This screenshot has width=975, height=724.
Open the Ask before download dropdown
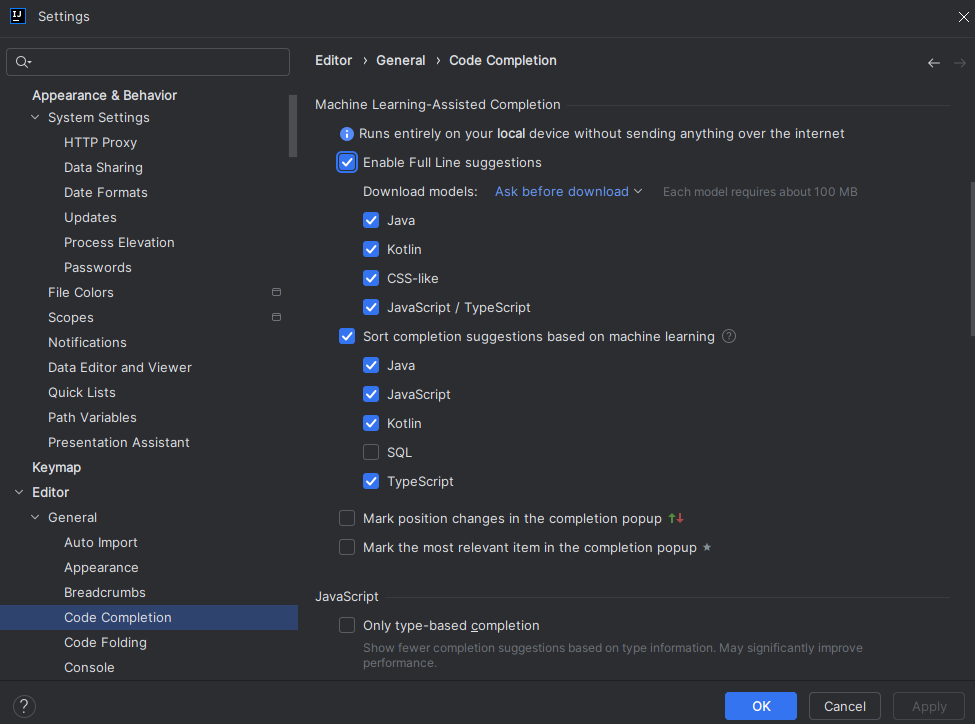pos(568,192)
